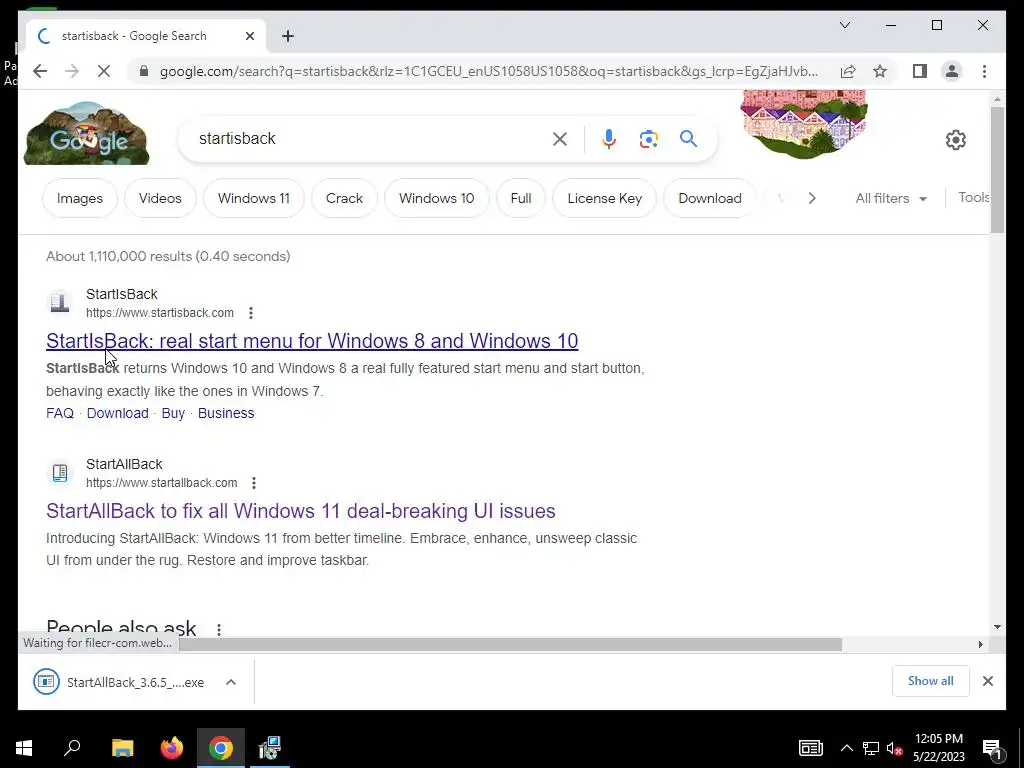The image size is (1024, 768).
Task: Open the Download sitelink under StartIsBack
Action: [x=118, y=413]
